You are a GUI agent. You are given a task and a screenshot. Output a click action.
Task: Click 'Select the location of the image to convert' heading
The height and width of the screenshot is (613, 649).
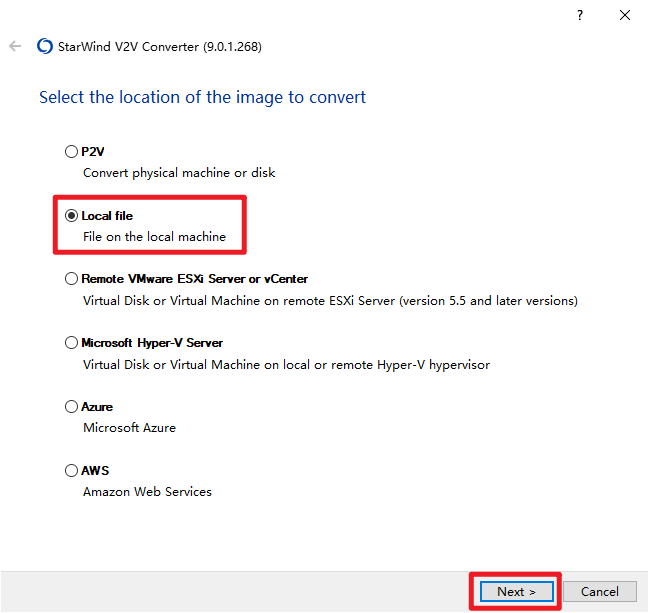202,98
